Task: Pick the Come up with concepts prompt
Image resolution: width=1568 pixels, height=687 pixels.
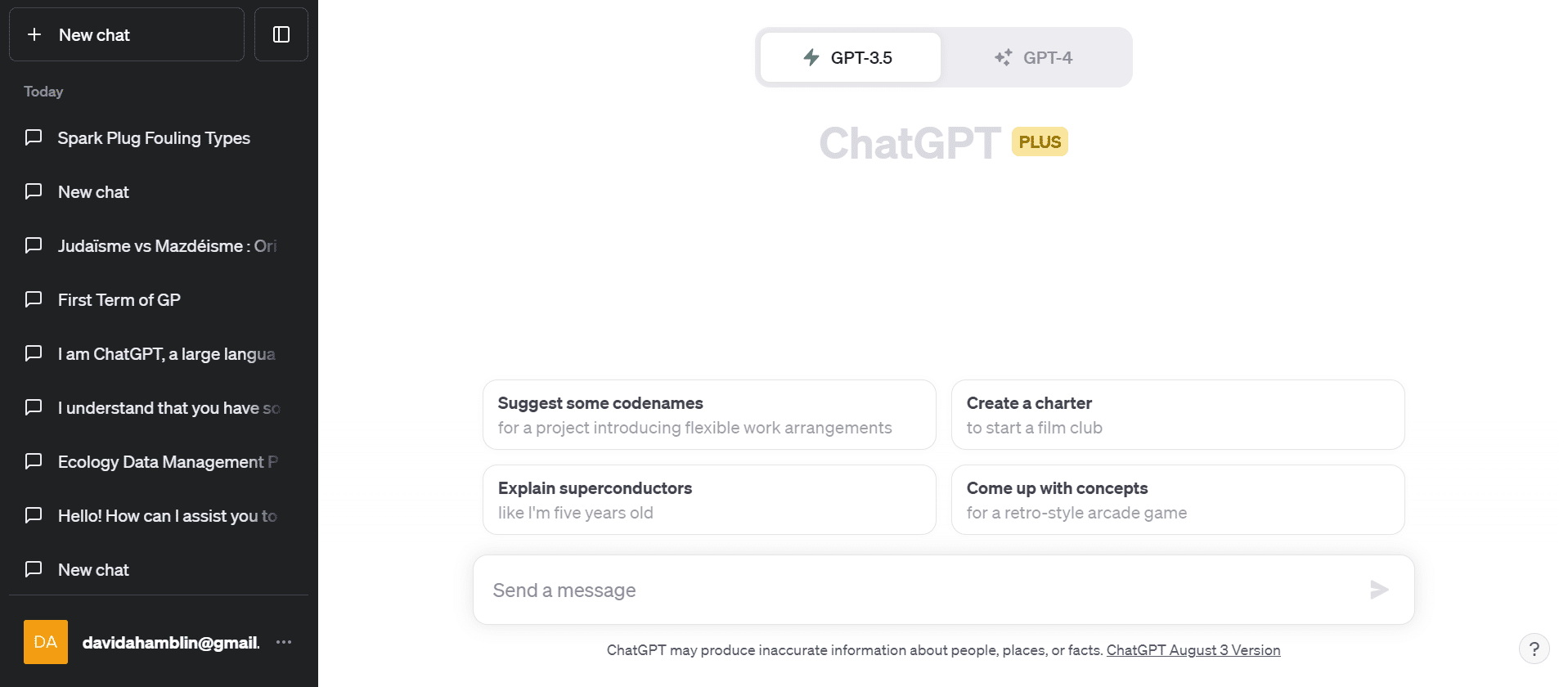Action: [1177, 500]
